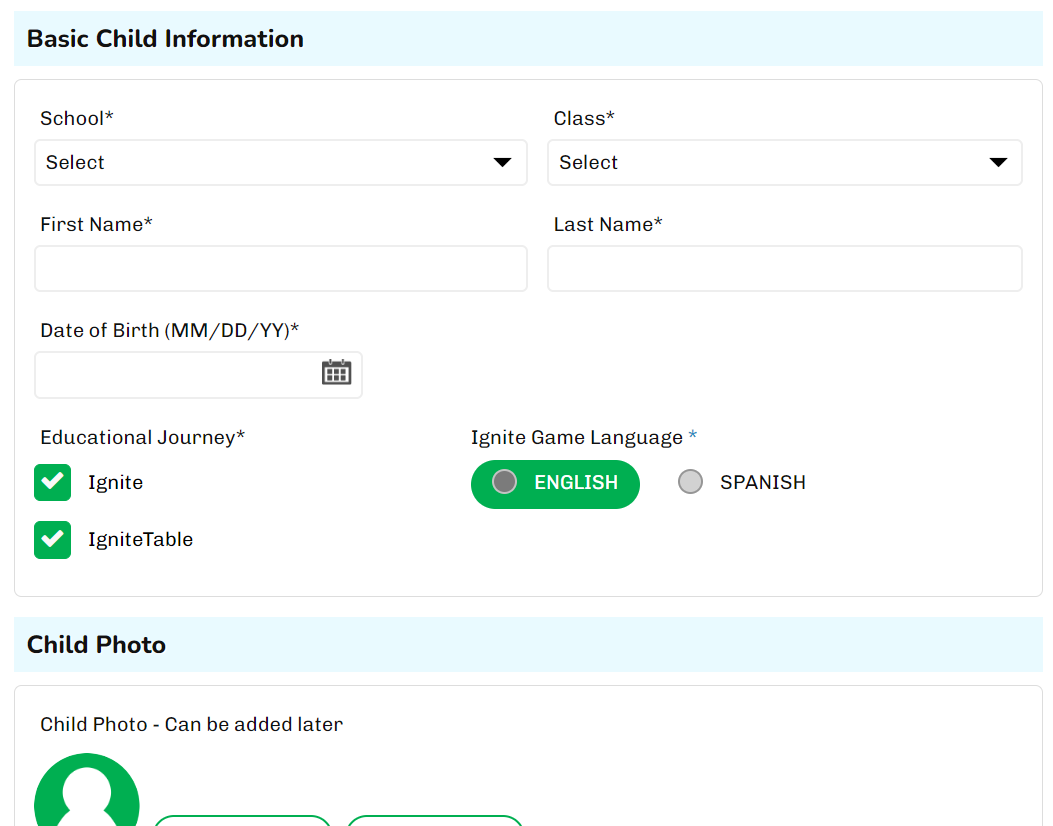Focus the Last Name text field
The height and width of the screenshot is (826, 1053).
pos(784,269)
